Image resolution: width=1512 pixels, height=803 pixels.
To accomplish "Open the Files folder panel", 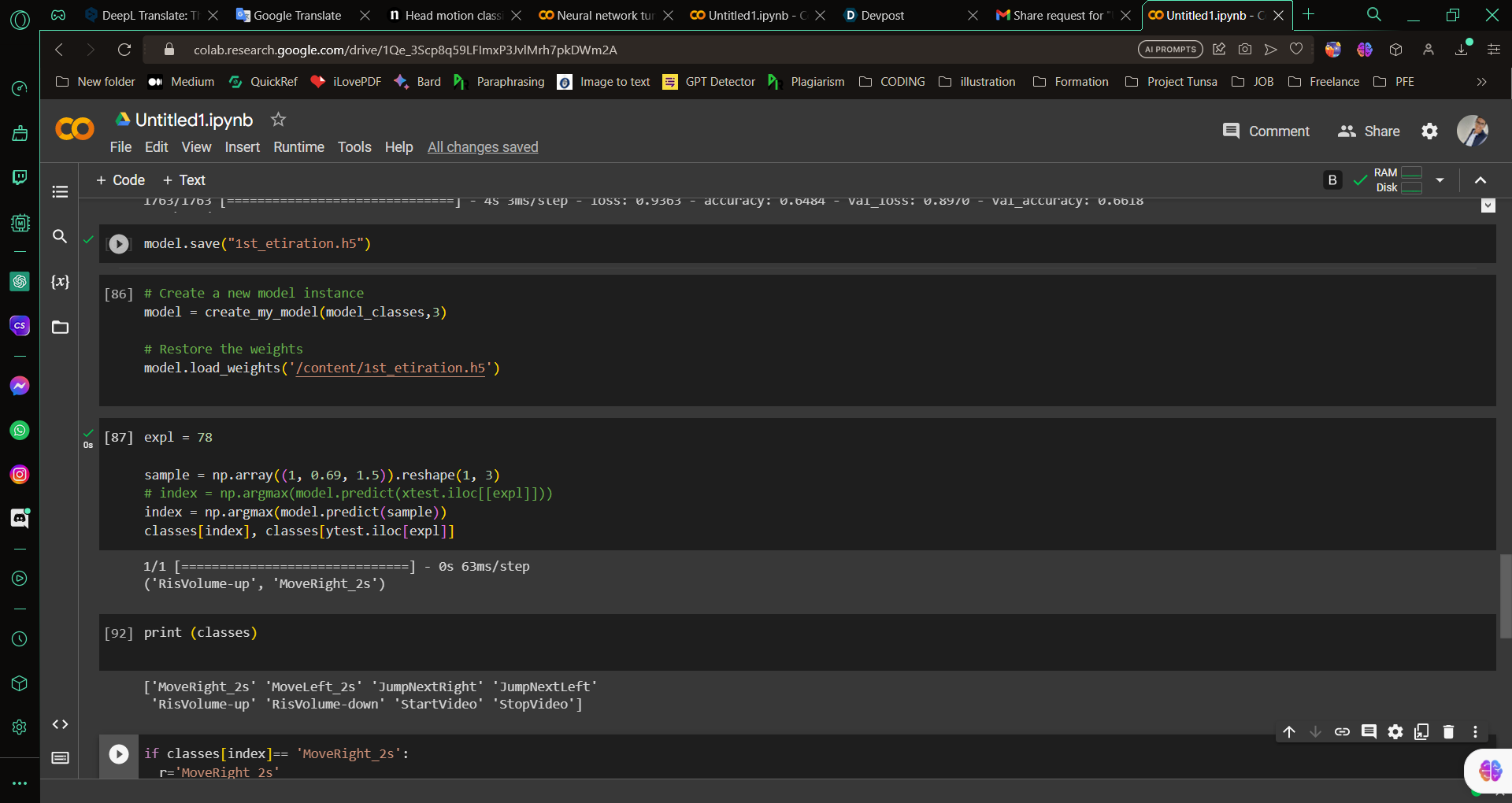I will click(x=60, y=327).
